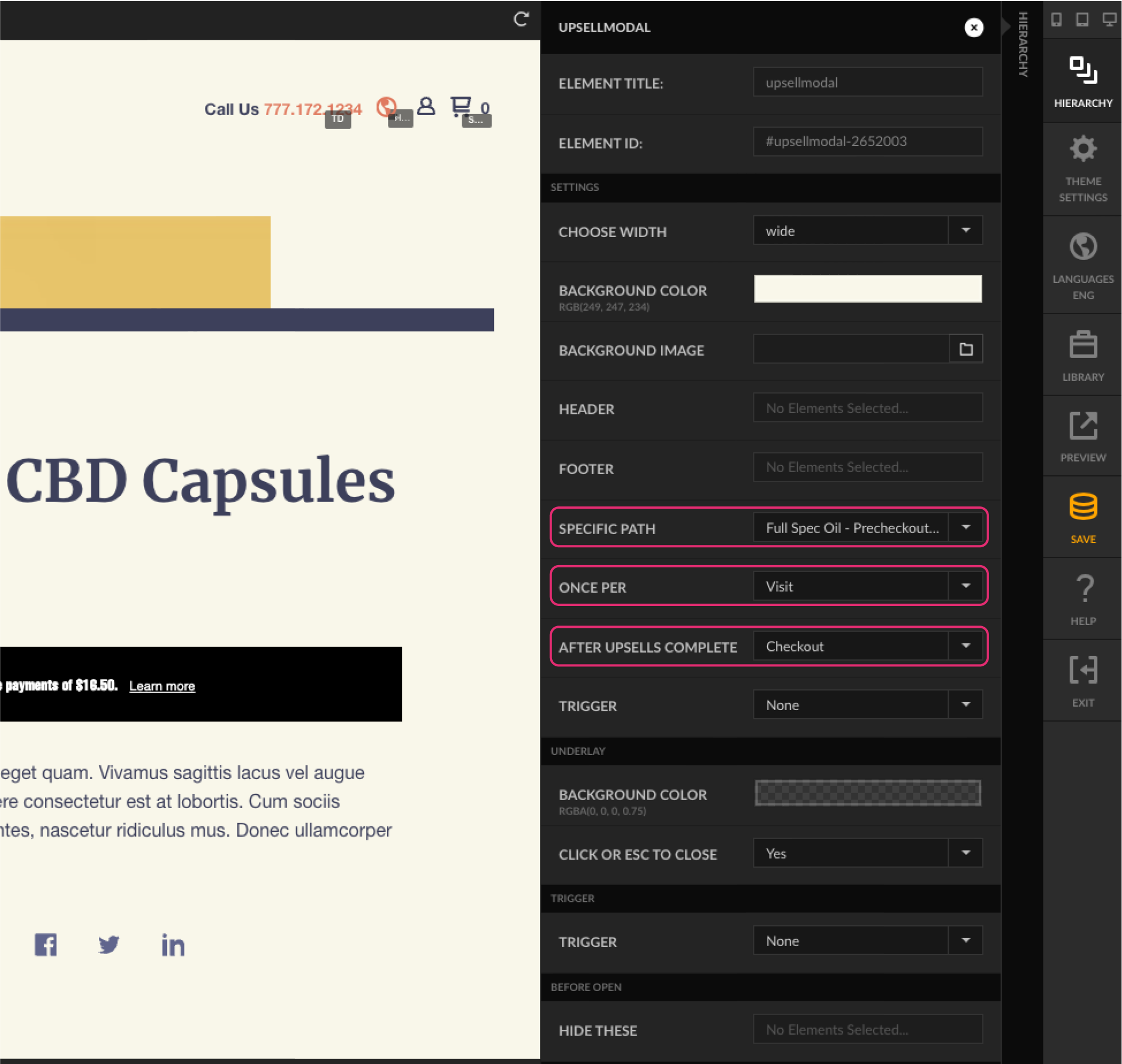This screenshot has height=1064, width=1122.
Task: Share on Twitter icon
Action: 109,944
